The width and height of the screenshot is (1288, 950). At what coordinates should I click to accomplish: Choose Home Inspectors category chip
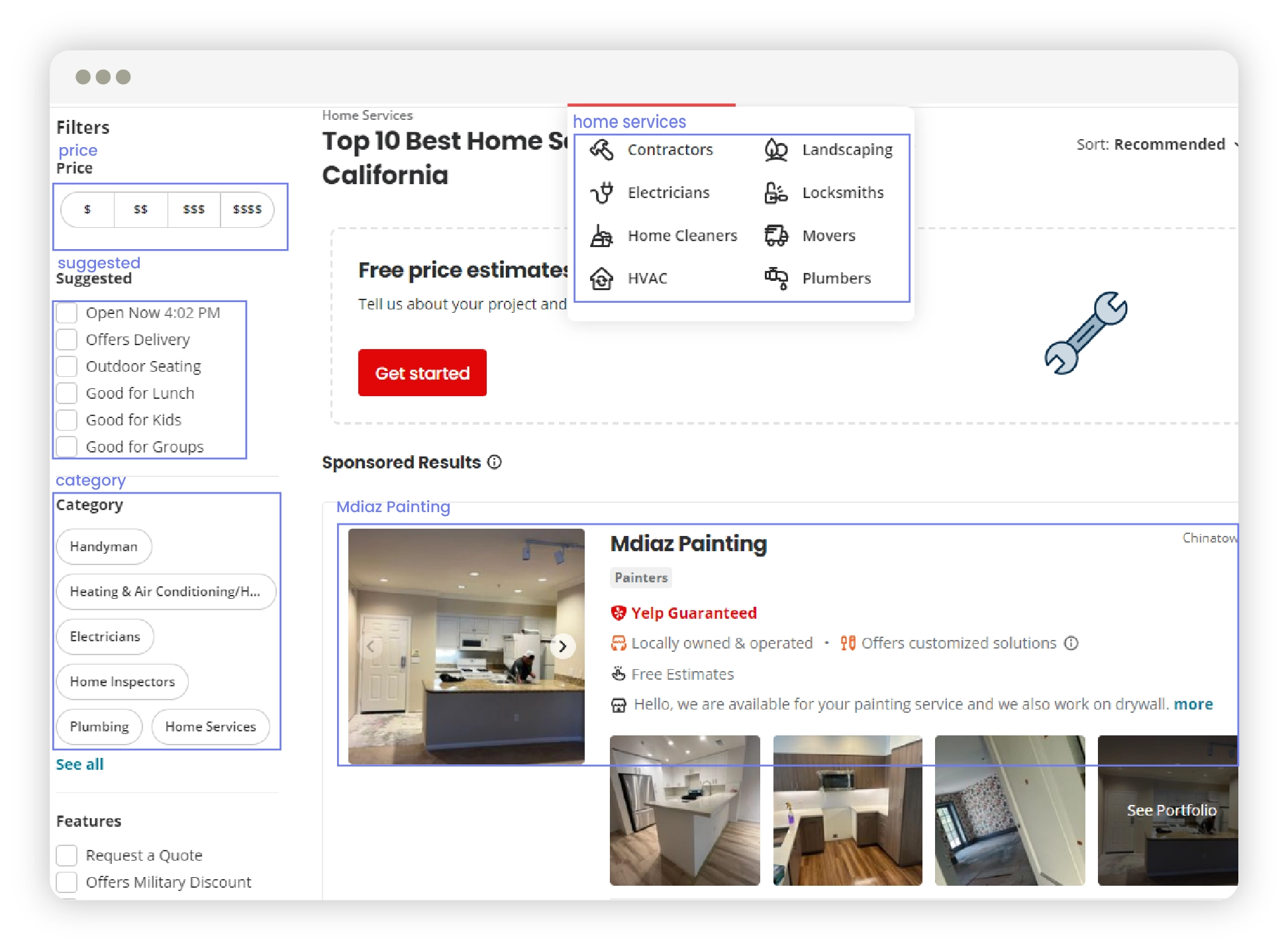[123, 682]
